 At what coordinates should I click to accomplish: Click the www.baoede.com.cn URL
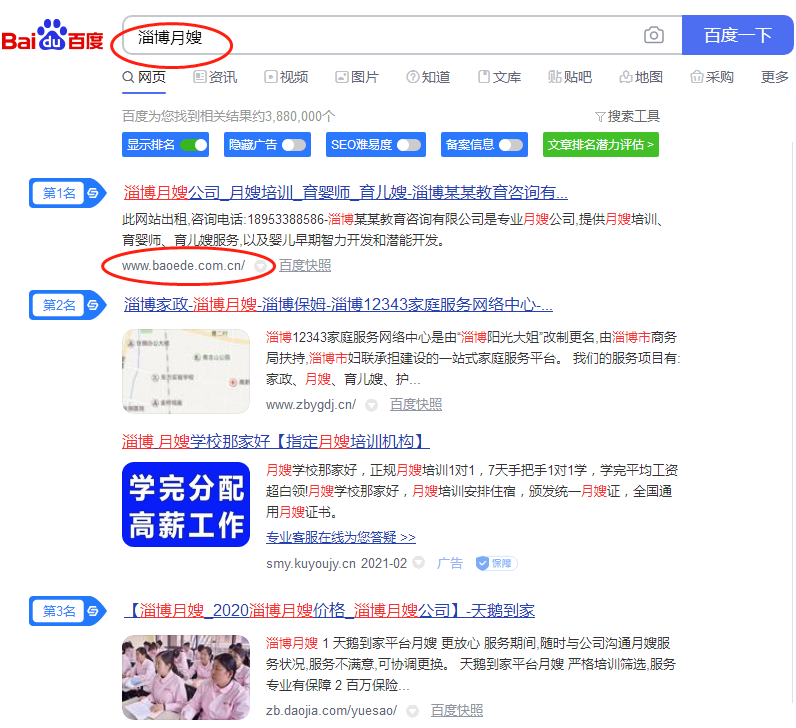click(x=183, y=266)
